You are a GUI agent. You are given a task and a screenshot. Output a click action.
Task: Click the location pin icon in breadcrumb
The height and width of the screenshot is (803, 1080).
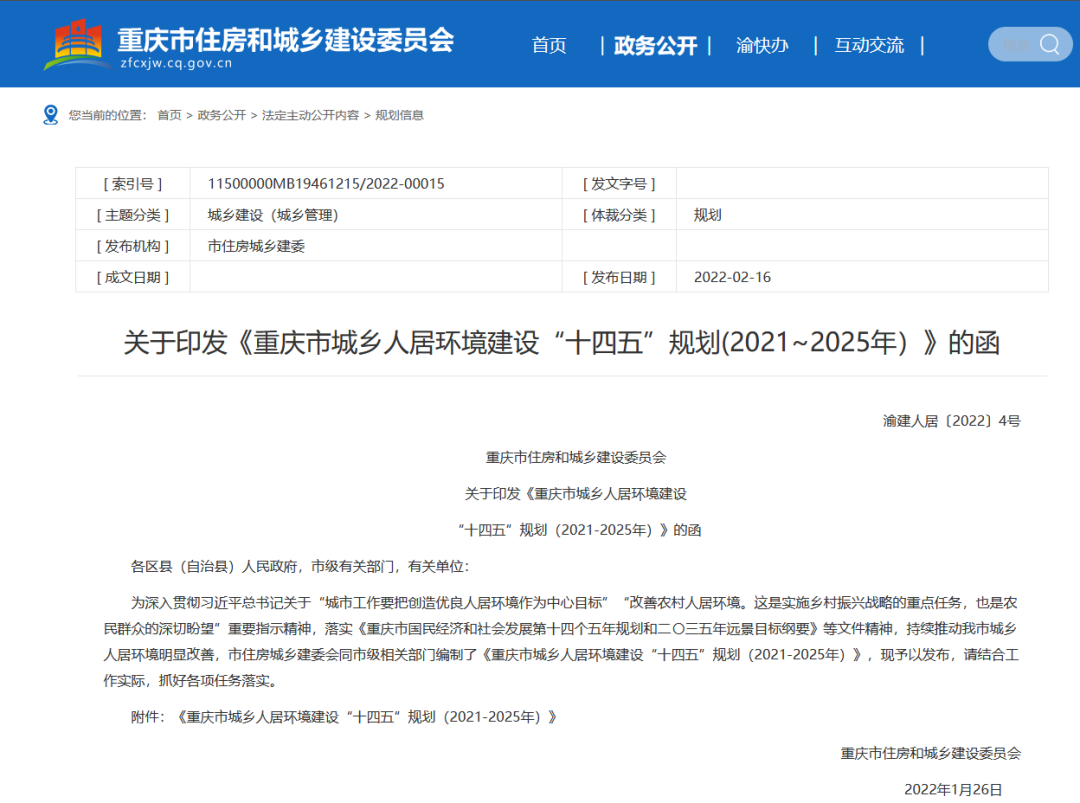point(50,114)
